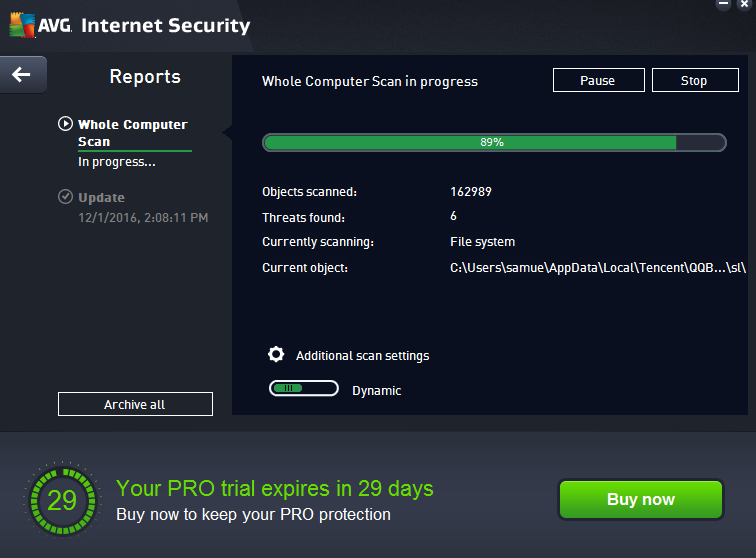Pause the whole computer scan
This screenshot has height=558, width=756.
coord(597,81)
